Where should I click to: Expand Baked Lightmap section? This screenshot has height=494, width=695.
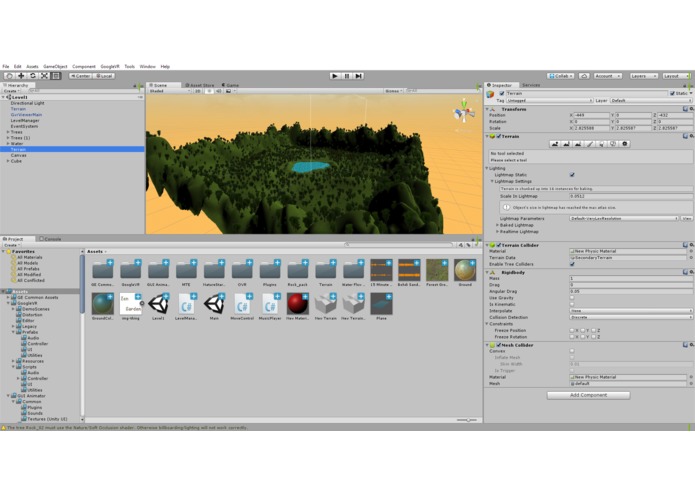[x=497, y=225]
